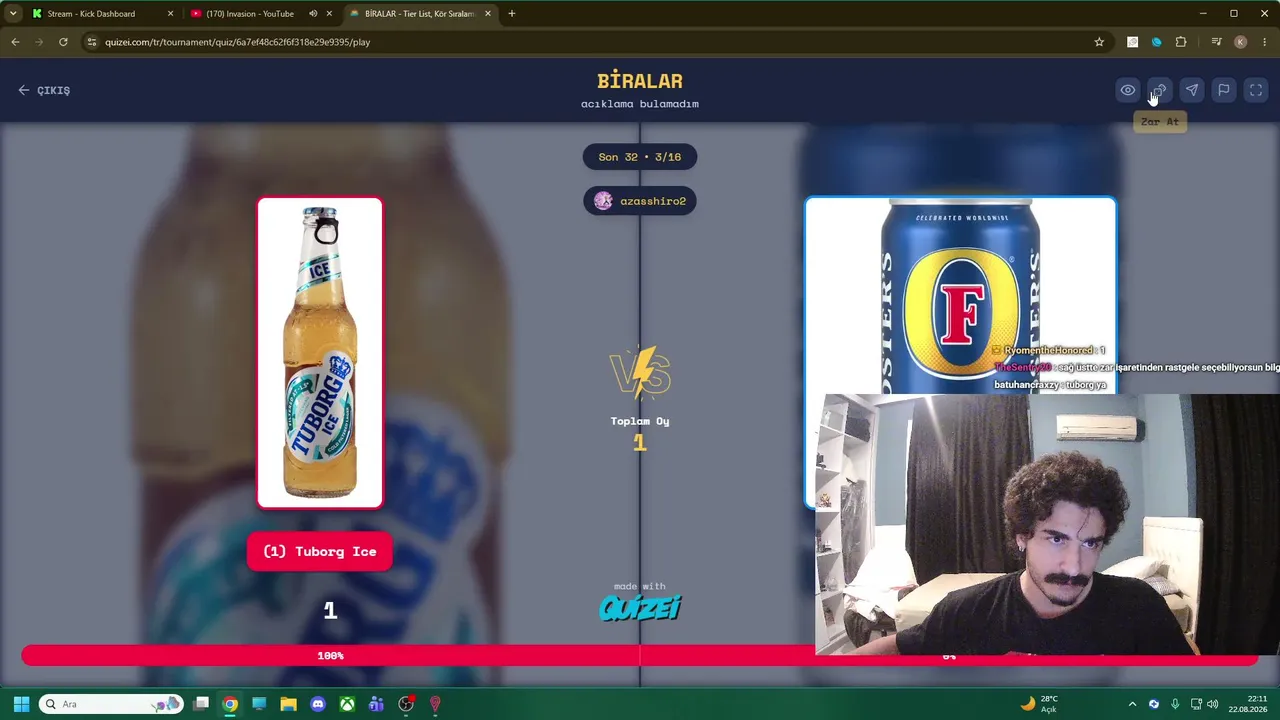This screenshot has height=720, width=1280.
Task: Open Microsoft Teams from taskbar
Action: 376,704
